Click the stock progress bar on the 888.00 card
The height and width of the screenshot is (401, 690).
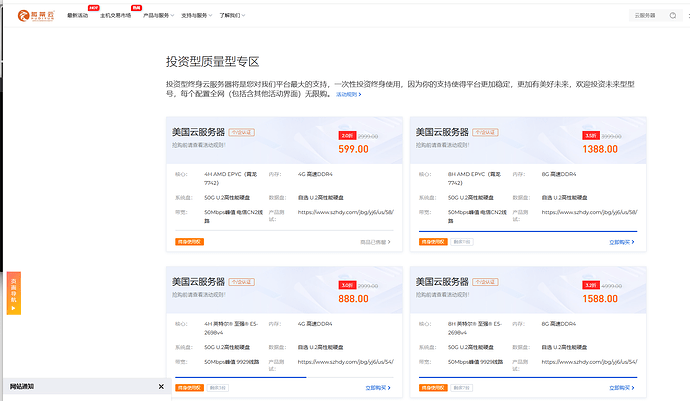tap(284, 377)
